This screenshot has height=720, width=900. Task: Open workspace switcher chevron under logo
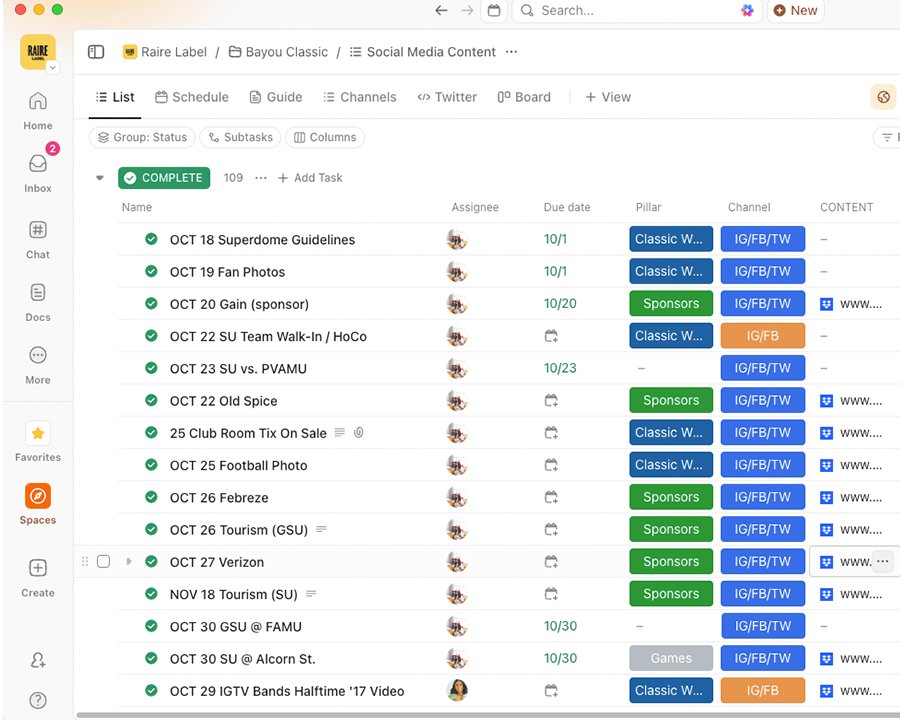tap(52, 68)
